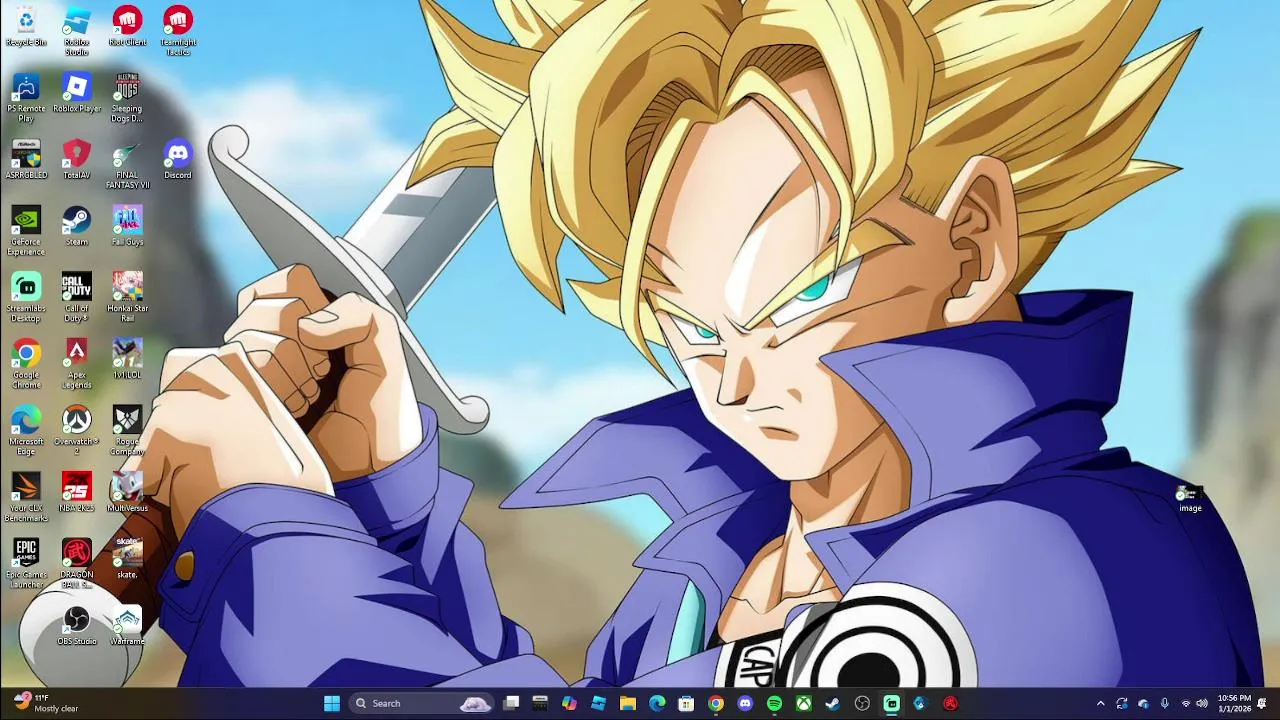Select the Rogue Company desktop icon
Viewport: 1280px width, 720px height.
(127, 431)
